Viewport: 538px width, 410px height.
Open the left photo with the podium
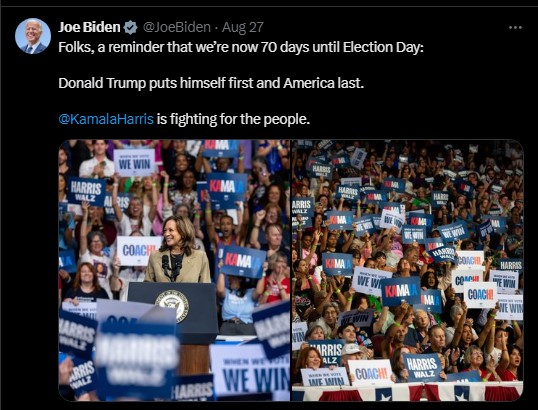tap(174, 270)
